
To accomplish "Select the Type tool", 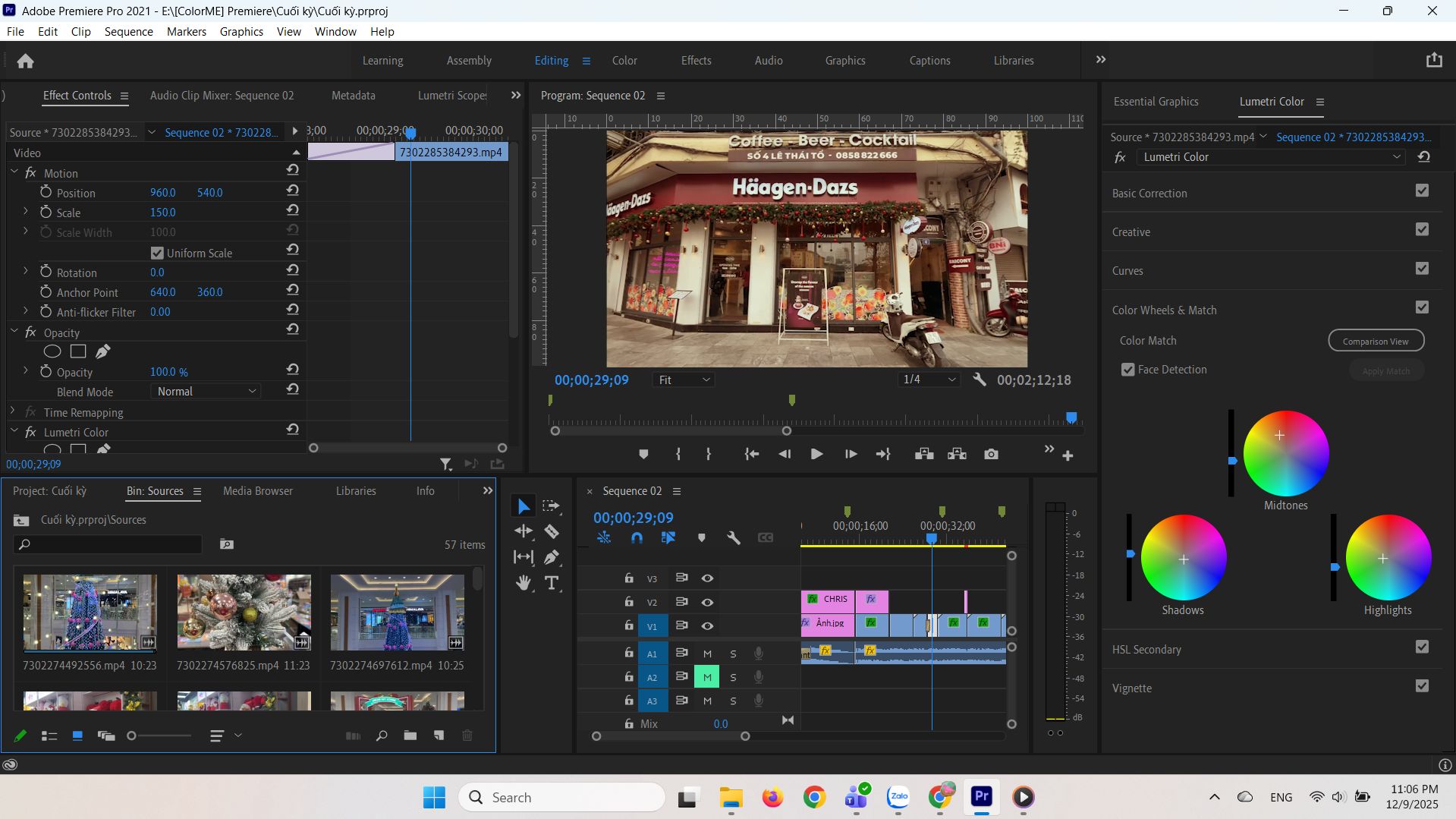I will click(x=552, y=583).
